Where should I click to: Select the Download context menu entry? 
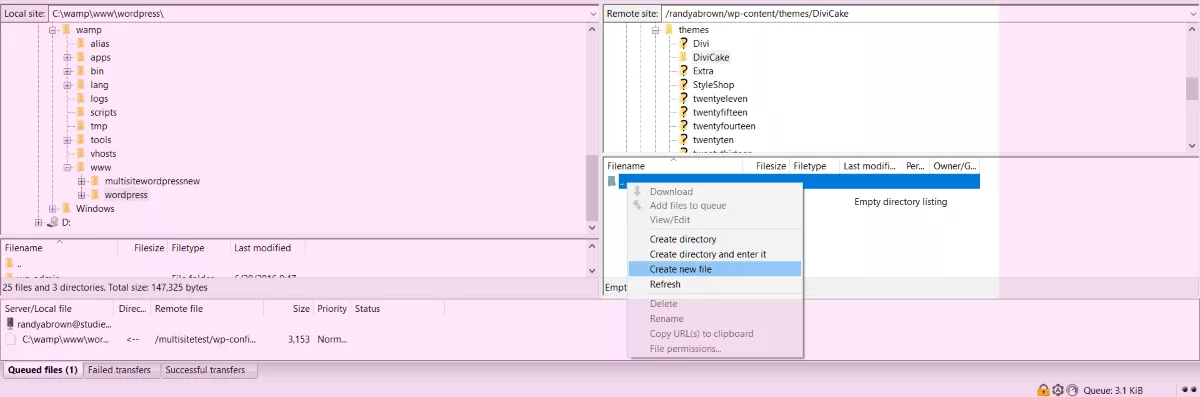click(714, 191)
